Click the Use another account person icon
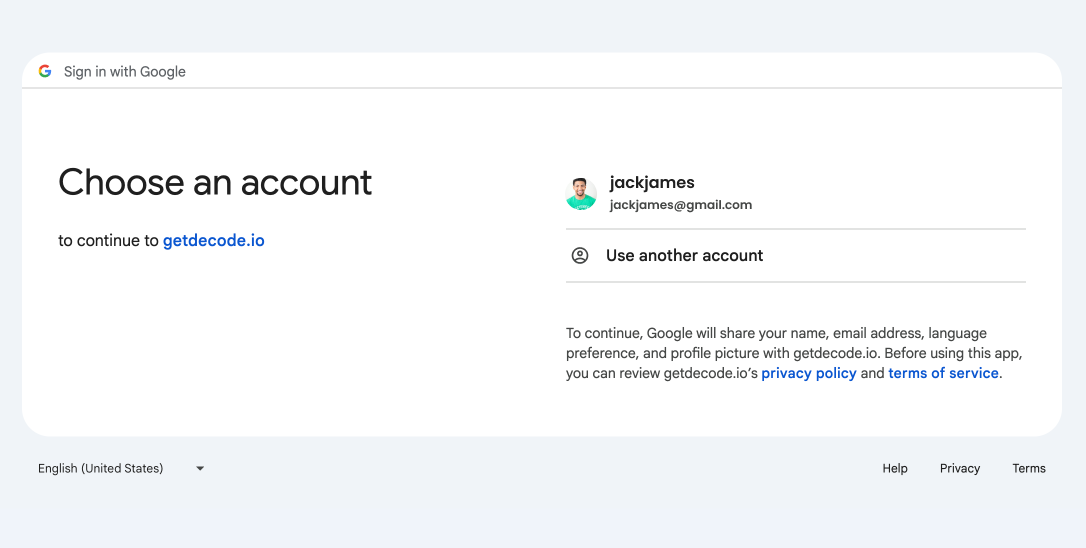The height and width of the screenshot is (548, 1086). pos(580,255)
